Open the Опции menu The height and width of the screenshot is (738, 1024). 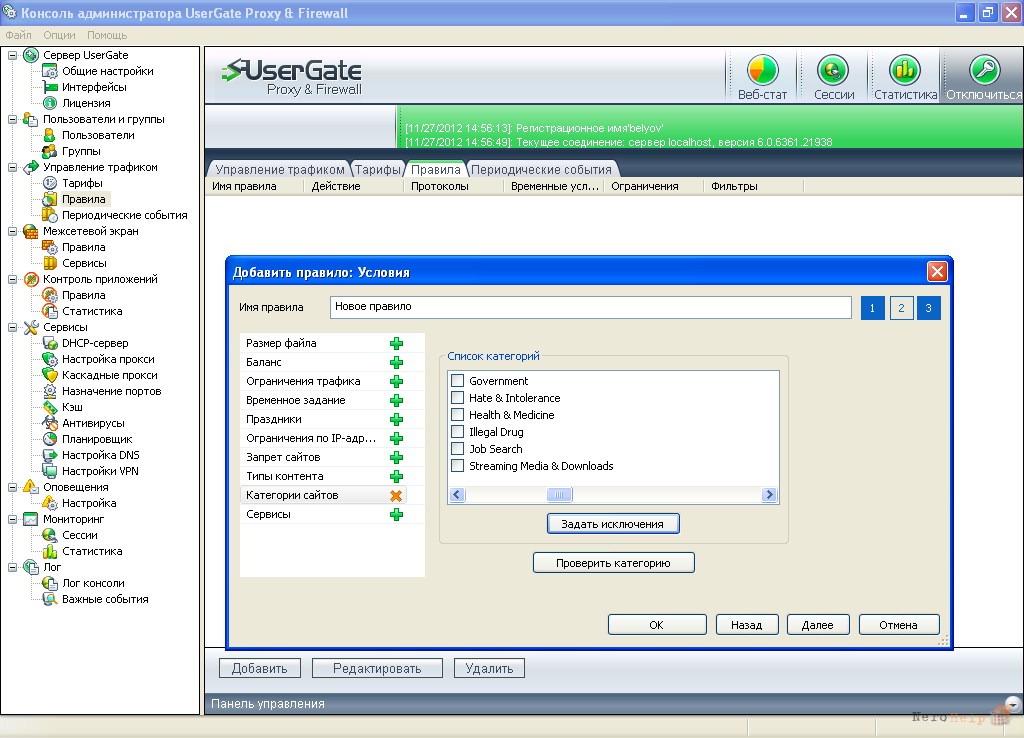tap(59, 35)
